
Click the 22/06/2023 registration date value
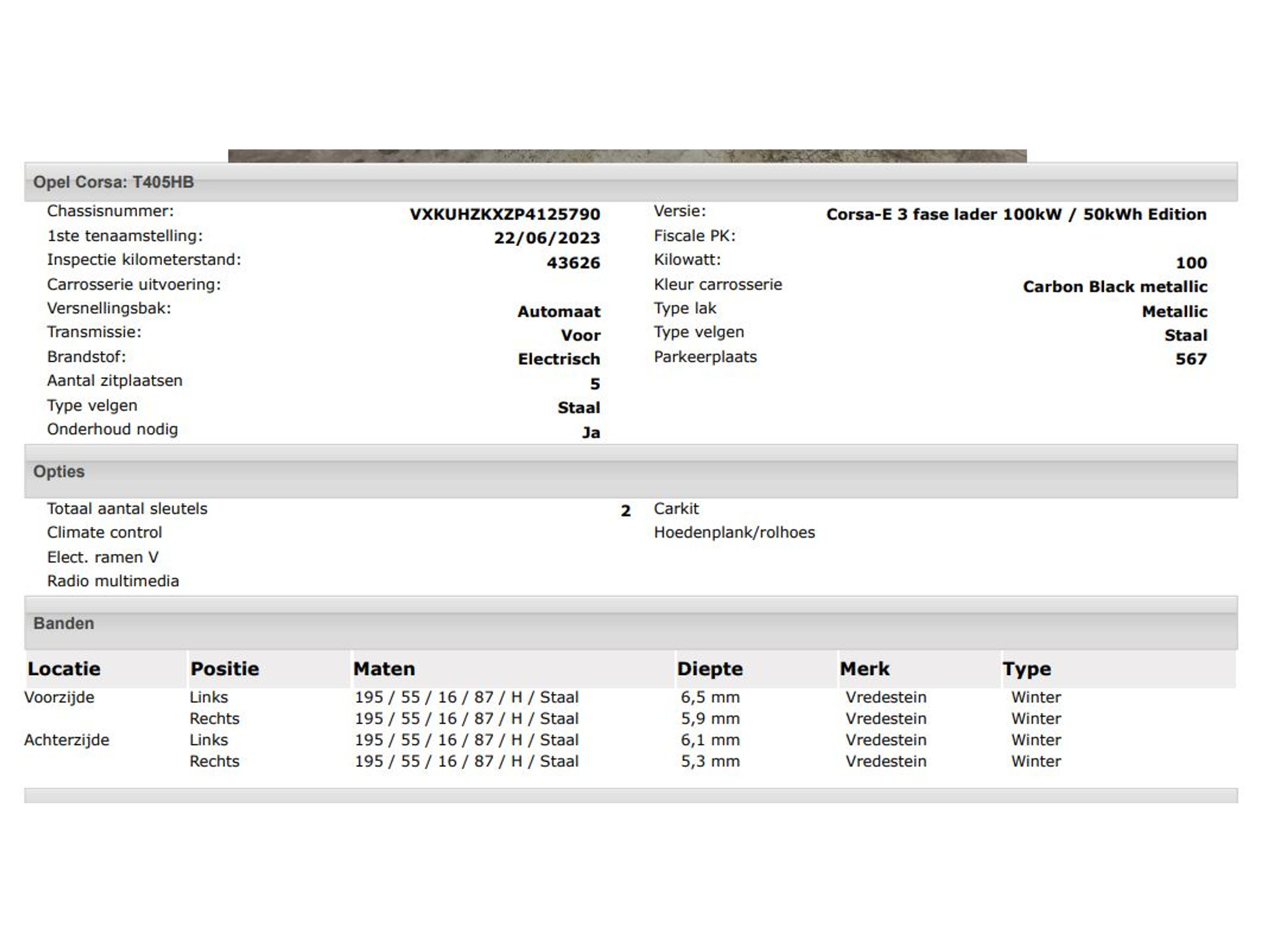click(546, 238)
